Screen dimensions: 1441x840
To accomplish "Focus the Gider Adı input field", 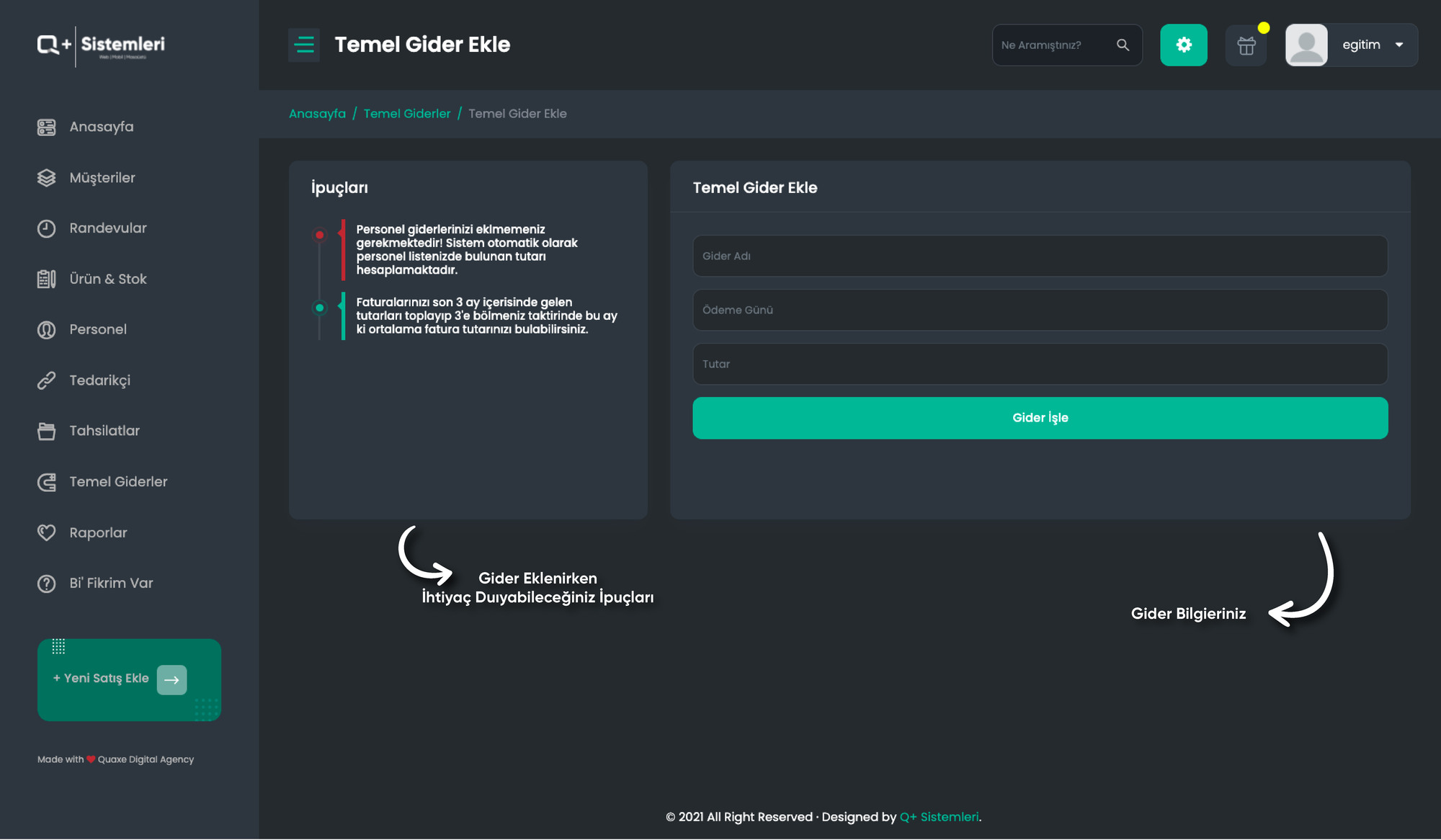I will (1040, 256).
